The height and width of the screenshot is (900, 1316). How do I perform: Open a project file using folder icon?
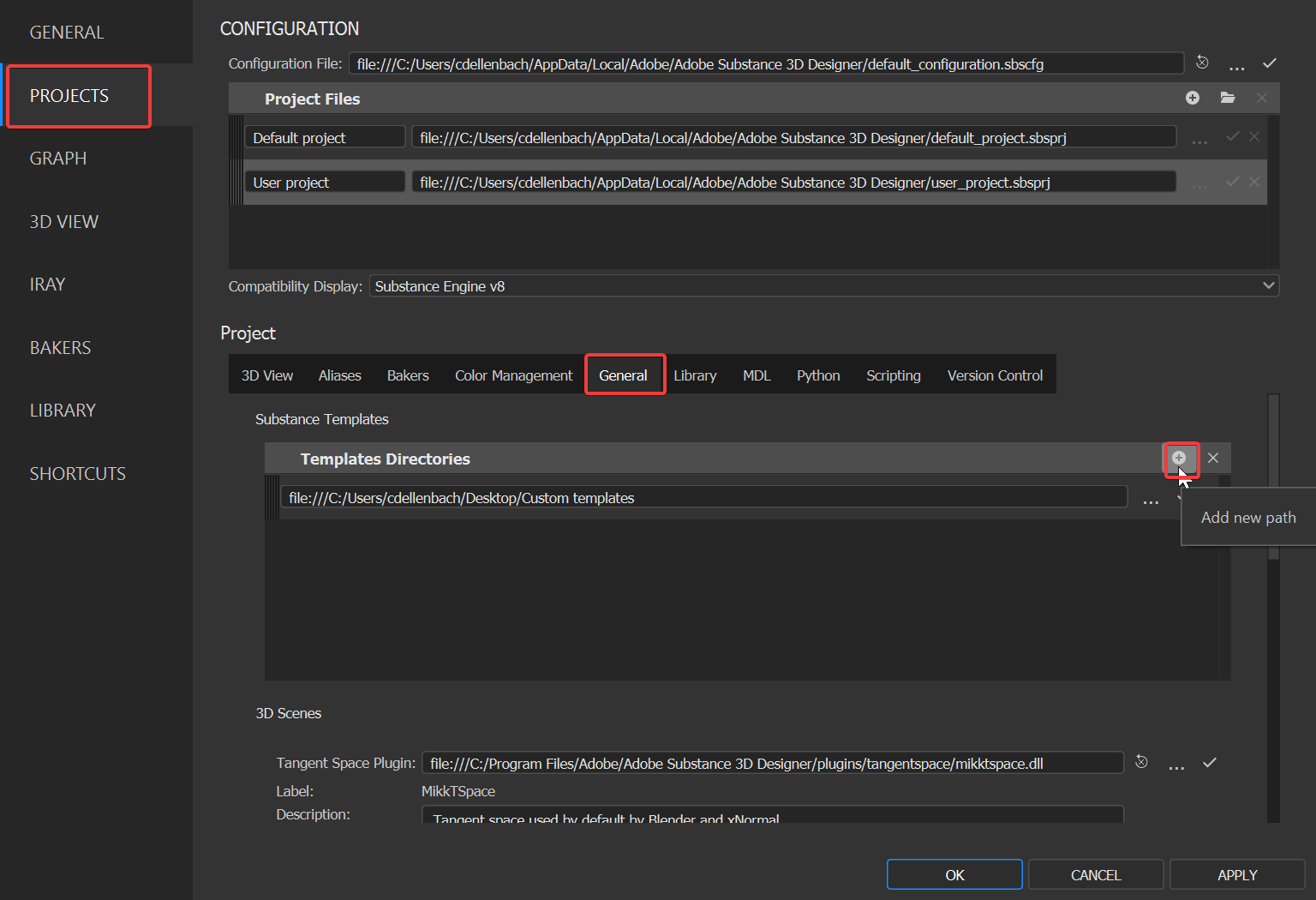pyautogui.click(x=1227, y=98)
